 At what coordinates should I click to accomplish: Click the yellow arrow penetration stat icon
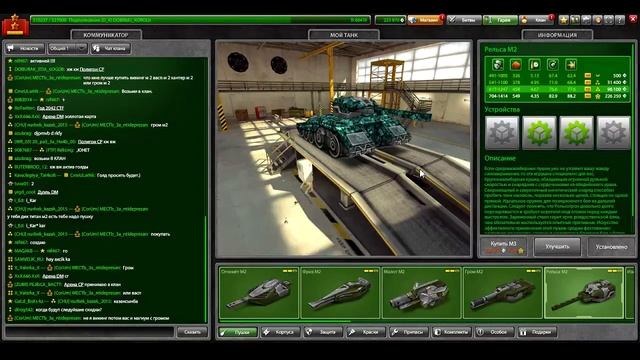pos(571,64)
